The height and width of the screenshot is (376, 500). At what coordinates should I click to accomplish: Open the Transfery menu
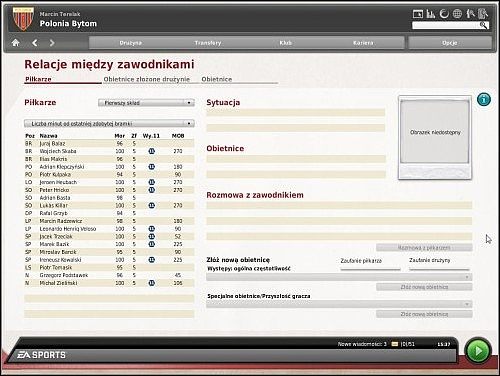coord(208,43)
